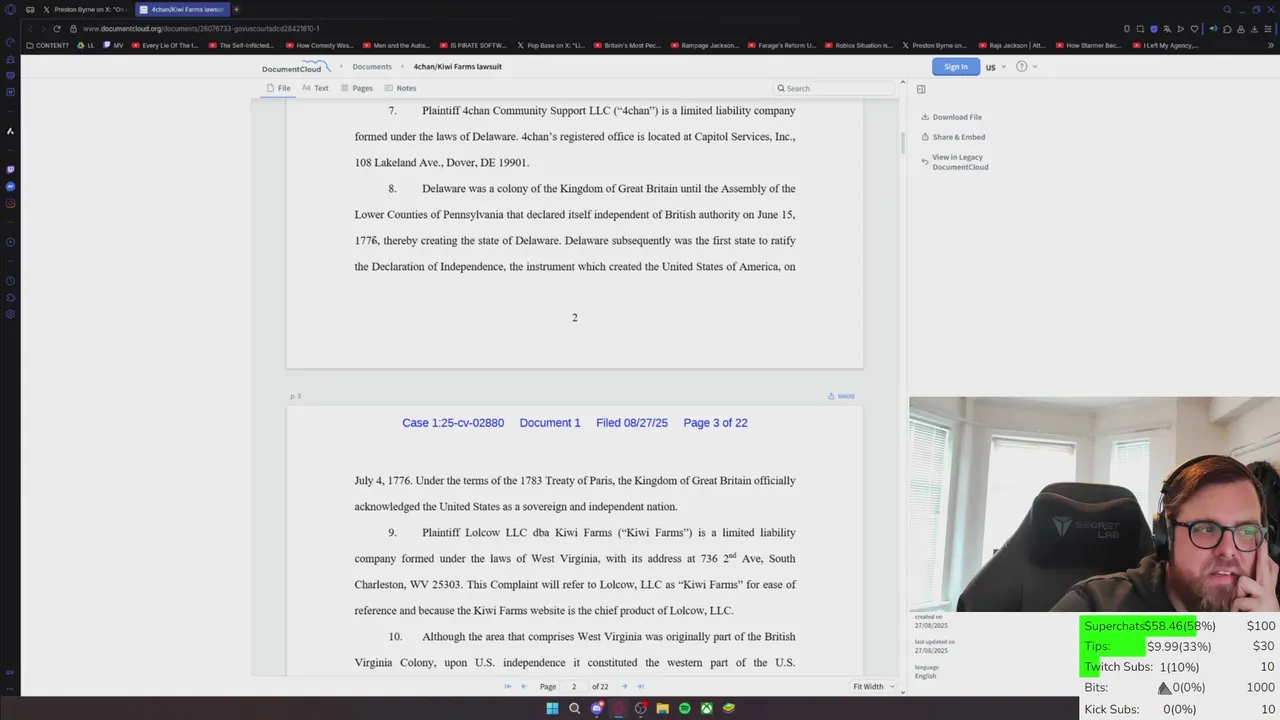Click View in Legacy DocumentCloud

(955, 162)
